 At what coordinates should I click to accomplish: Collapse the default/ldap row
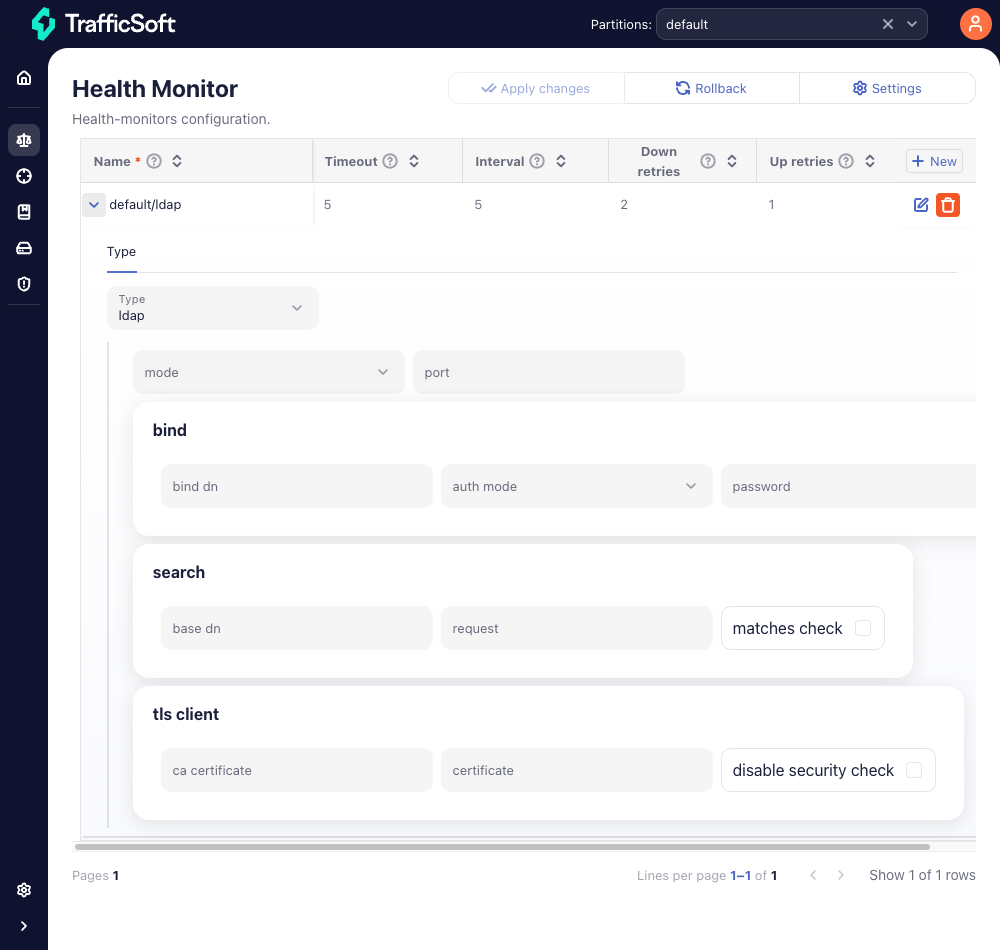coord(94,205)
